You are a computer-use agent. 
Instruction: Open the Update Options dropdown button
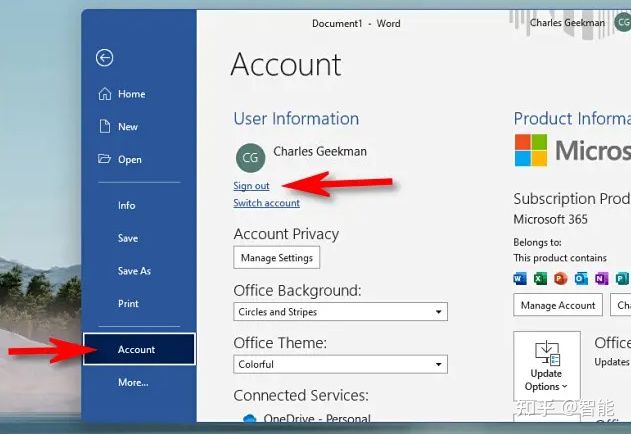pos(546,366)
